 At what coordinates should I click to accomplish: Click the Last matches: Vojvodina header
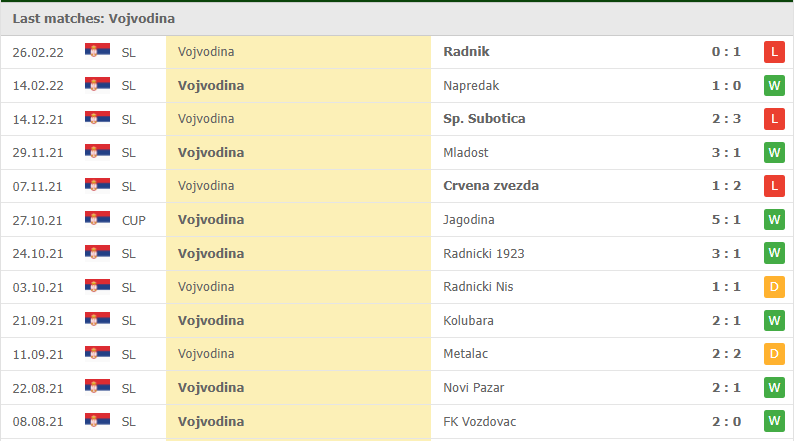[x=94, y=19]
